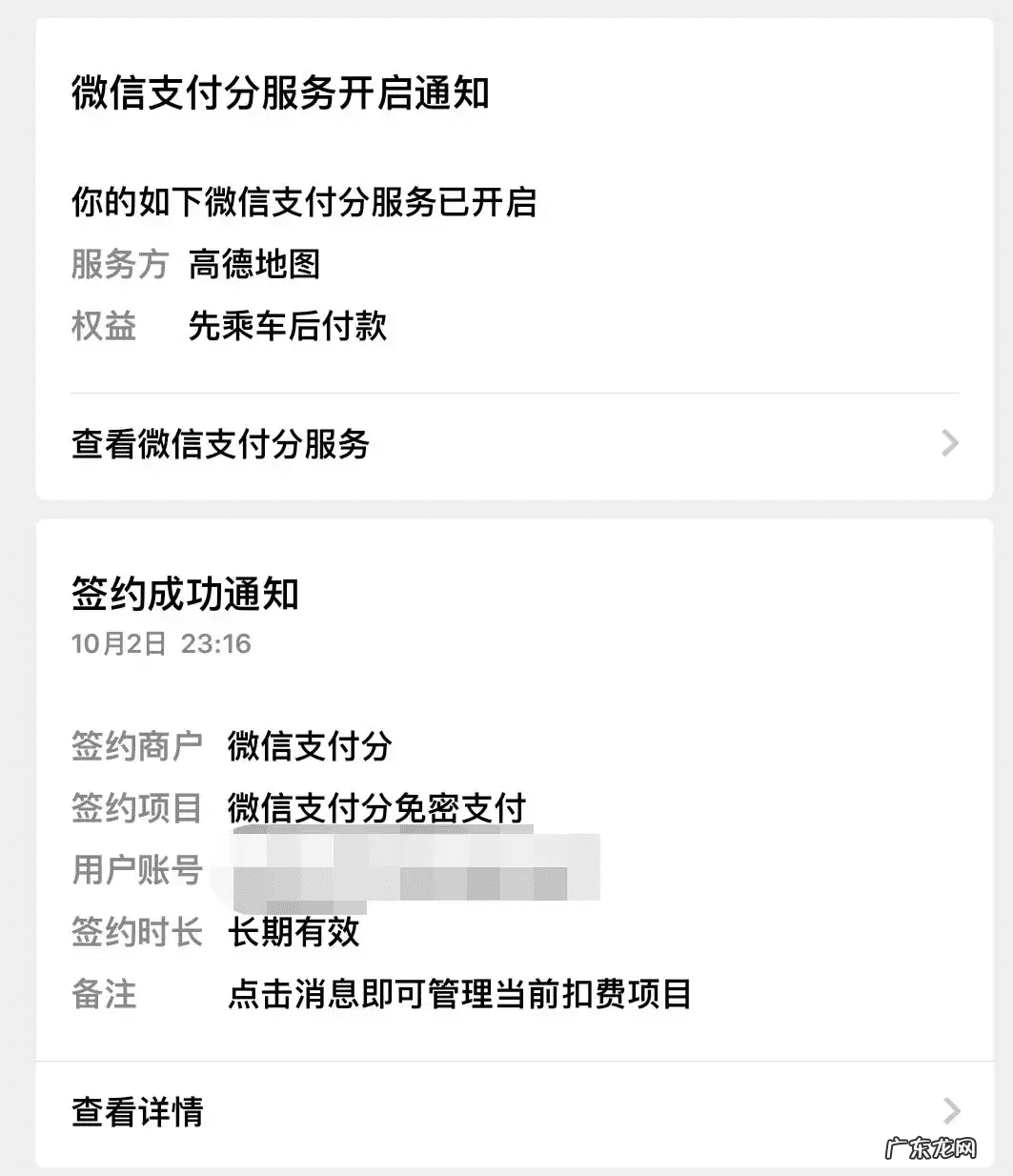Click the 权益 field label

pos(104,327)
